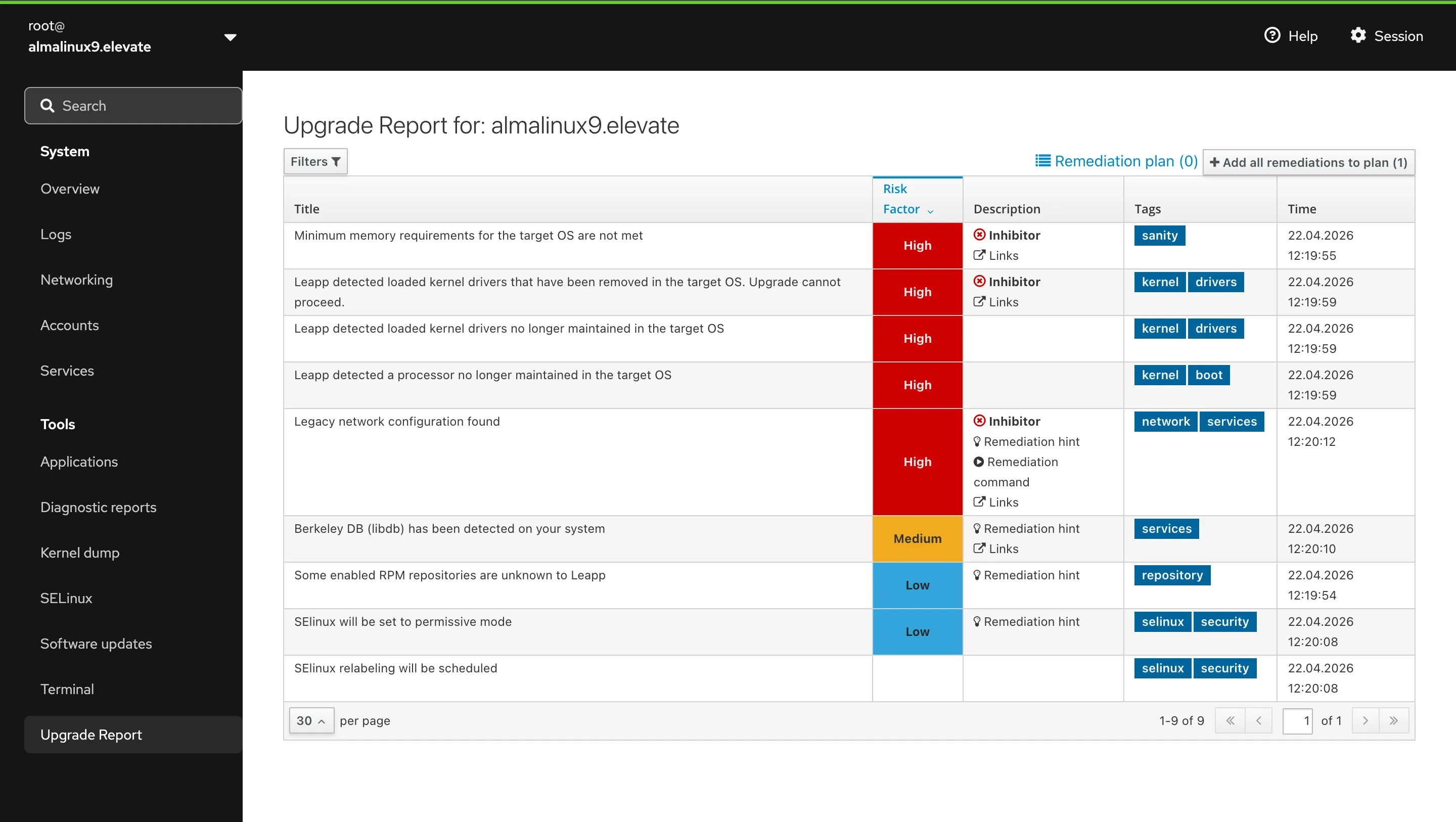The image size is (1456, 822).
Task: Click Remediation command play icon
Action: pyautogui.click(x=978, y=462)
